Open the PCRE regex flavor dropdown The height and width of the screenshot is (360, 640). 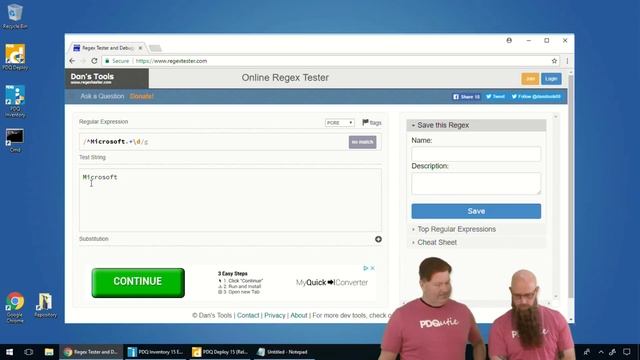pyautogui.click(x=340, y=122)
